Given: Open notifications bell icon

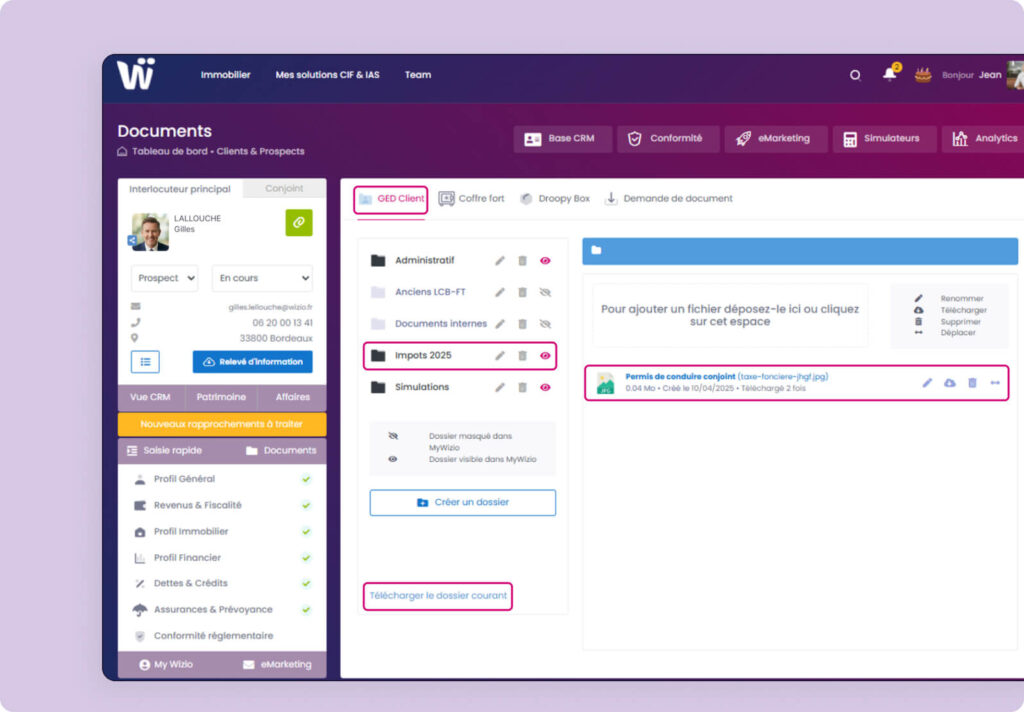Looking at the screenshot, I should 889,74.
